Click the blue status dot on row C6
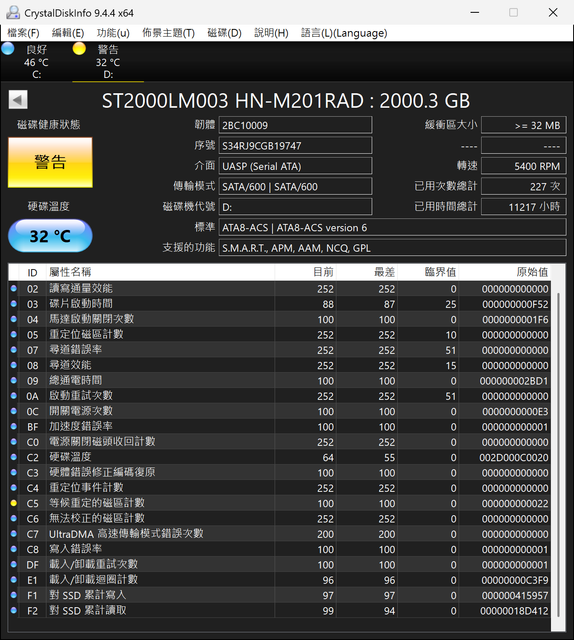The image size is (574, 640). click(13, 518)
